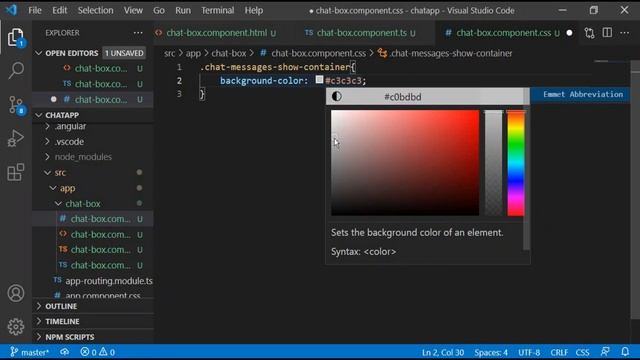Expand the .vscode folder
This screenshot has height=360, width=640.
(x=69, y=142)
